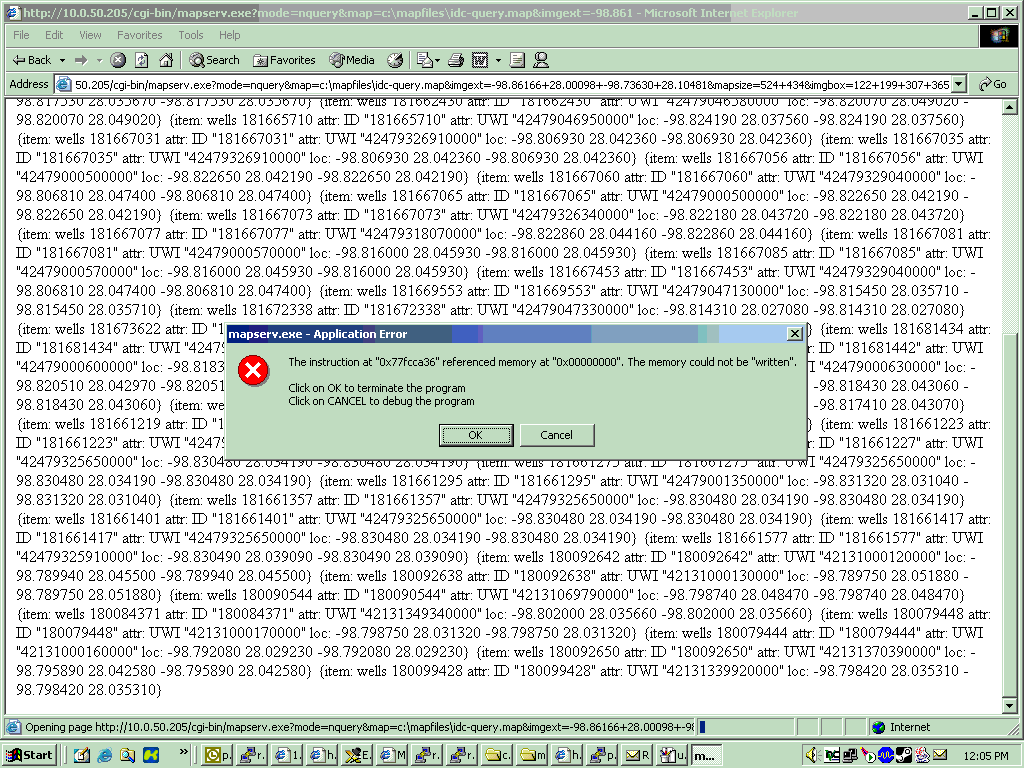Click the vertical scrollbar down arrow
Image resolution: width=1024 pixels, height=768 pixels.
pos(1011,708)
